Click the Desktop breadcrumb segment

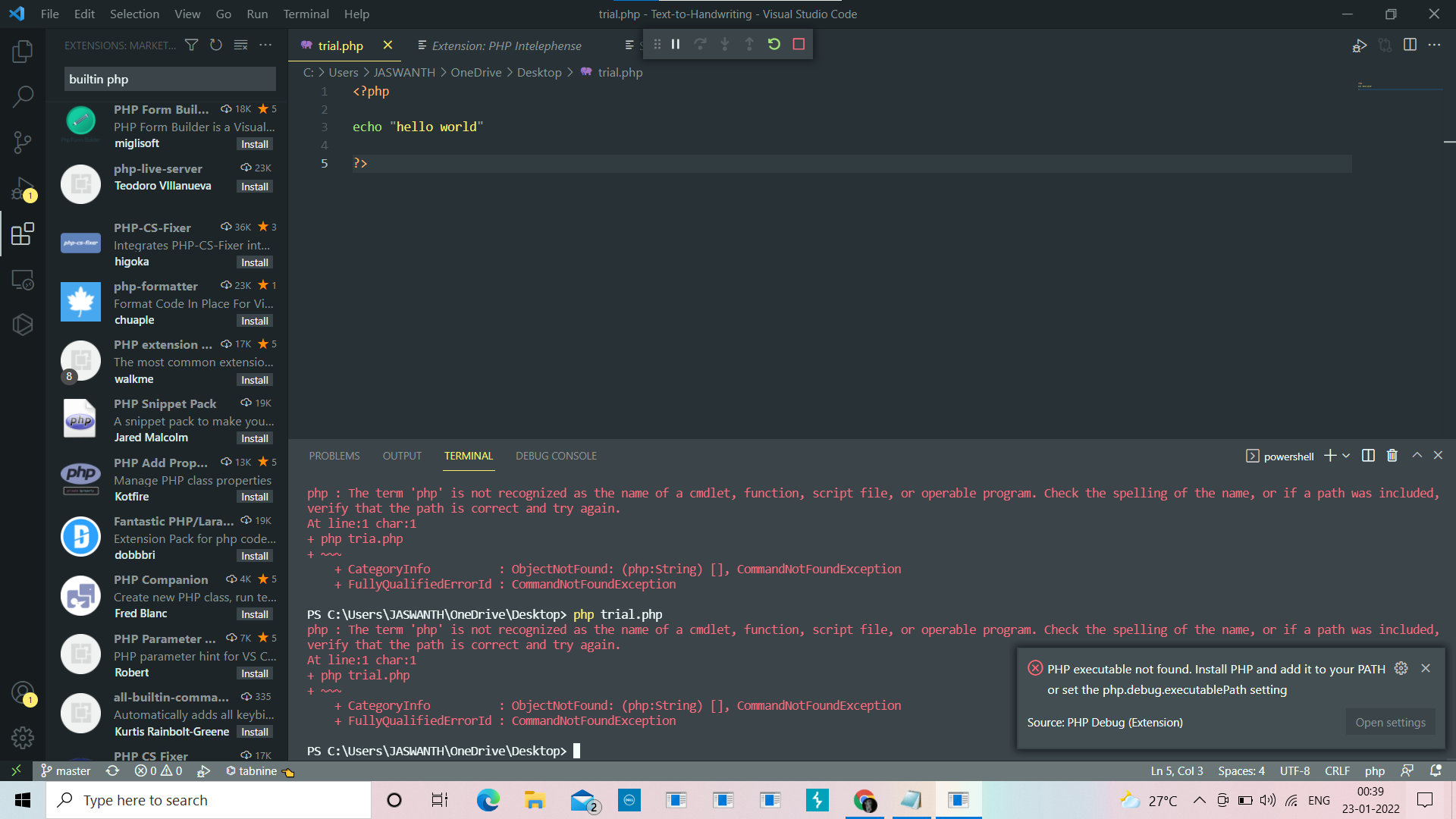pyautogui.click(x=539, y=72)
